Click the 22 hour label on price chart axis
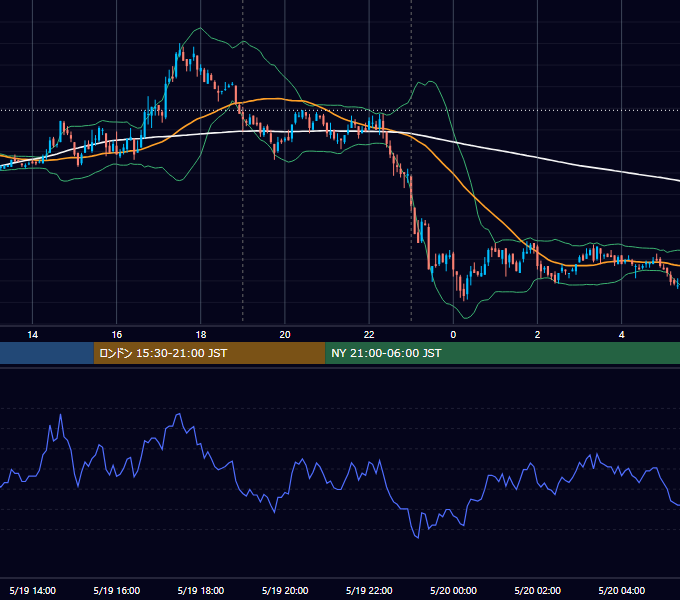Viewport: 680px width, 600px height. 369,335
